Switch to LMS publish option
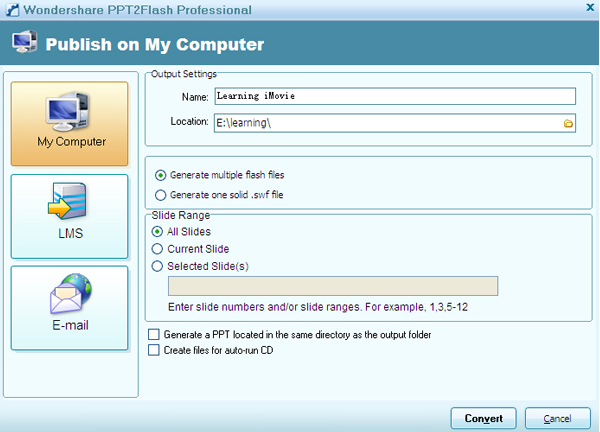Viewport: 600px width, 432px height. (69, 217)
